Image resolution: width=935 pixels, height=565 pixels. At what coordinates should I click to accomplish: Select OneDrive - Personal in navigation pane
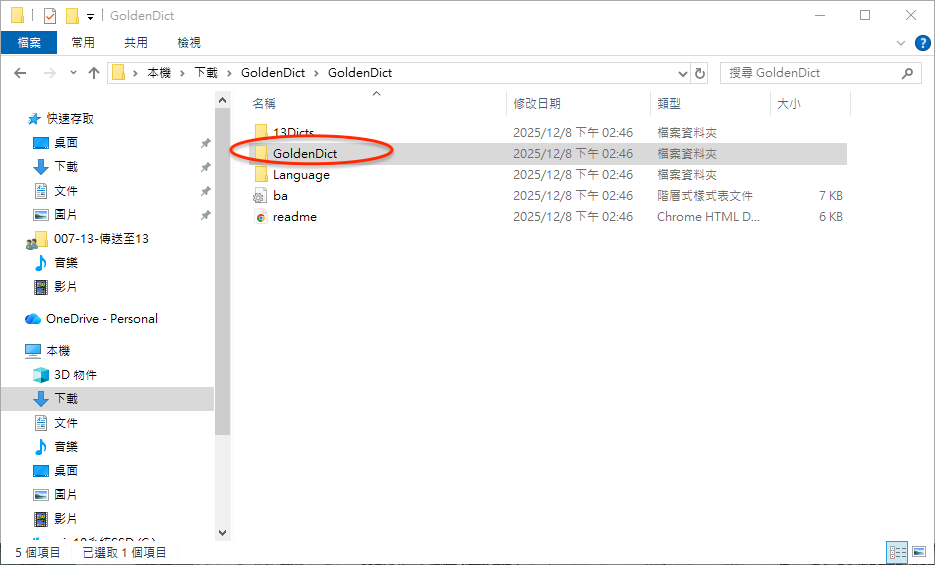[x=101, y=319]
